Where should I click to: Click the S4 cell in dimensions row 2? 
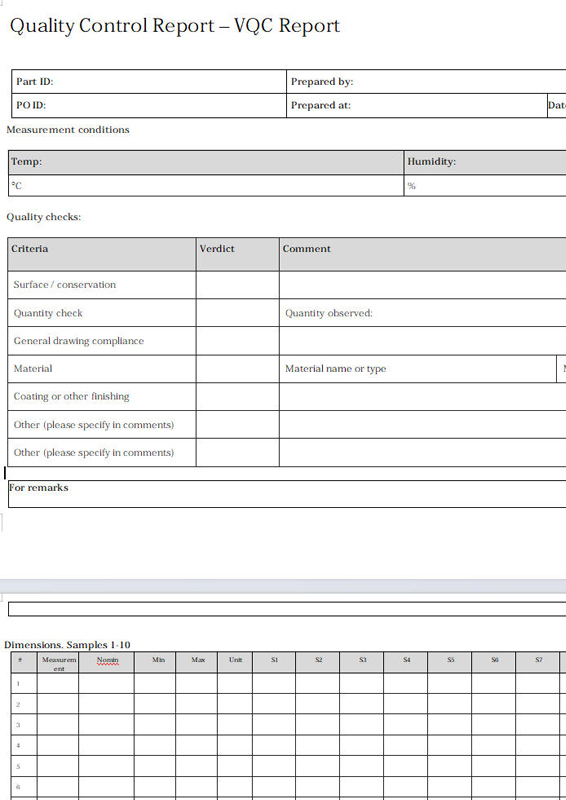406,704
